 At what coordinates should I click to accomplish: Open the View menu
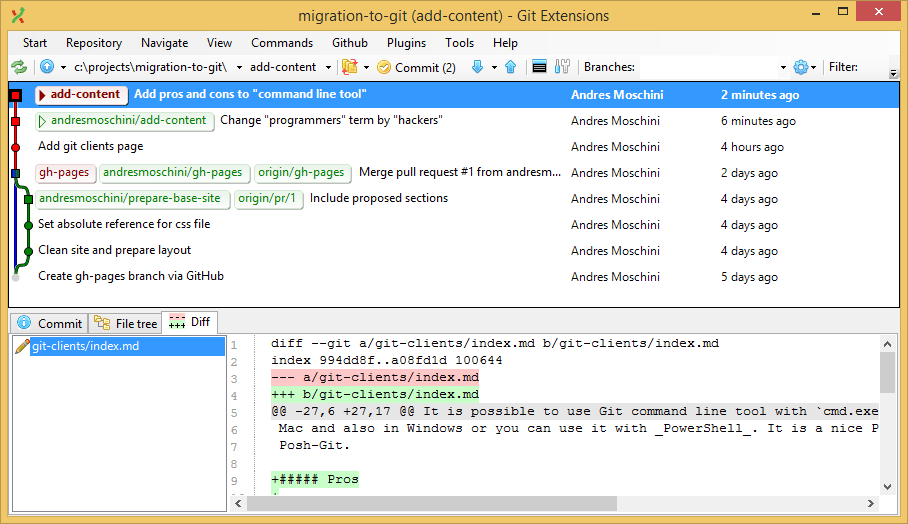point(219,43)
